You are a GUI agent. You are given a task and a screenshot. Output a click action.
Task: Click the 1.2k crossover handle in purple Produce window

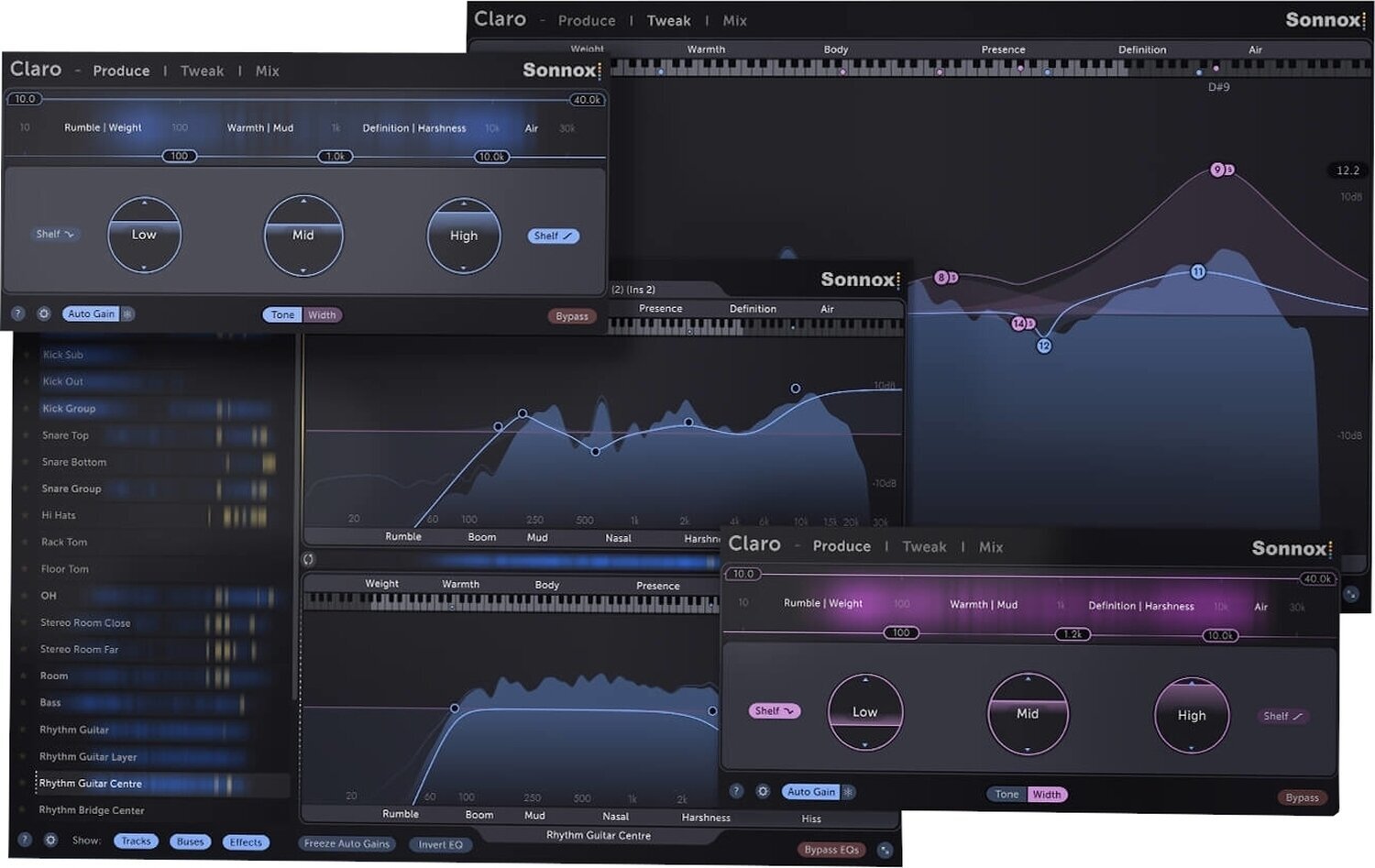click(1072, 634)
